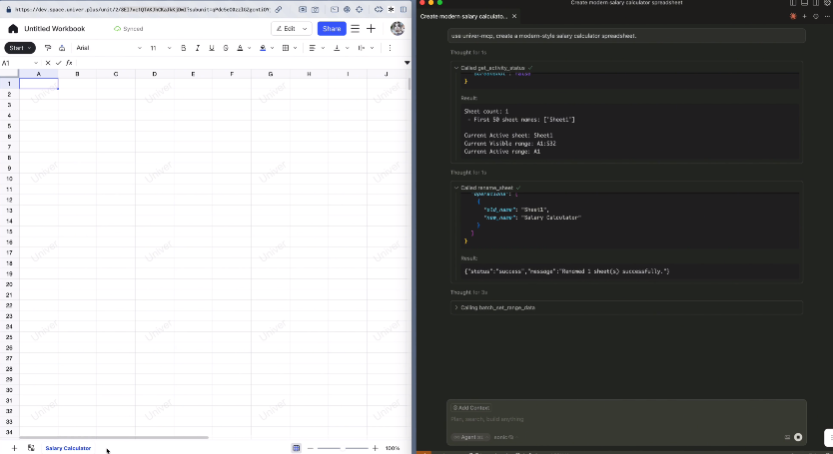Viewport: 833px width, 454px height.
Task: Start new chat with plus icon
Action: coord(804,16)
